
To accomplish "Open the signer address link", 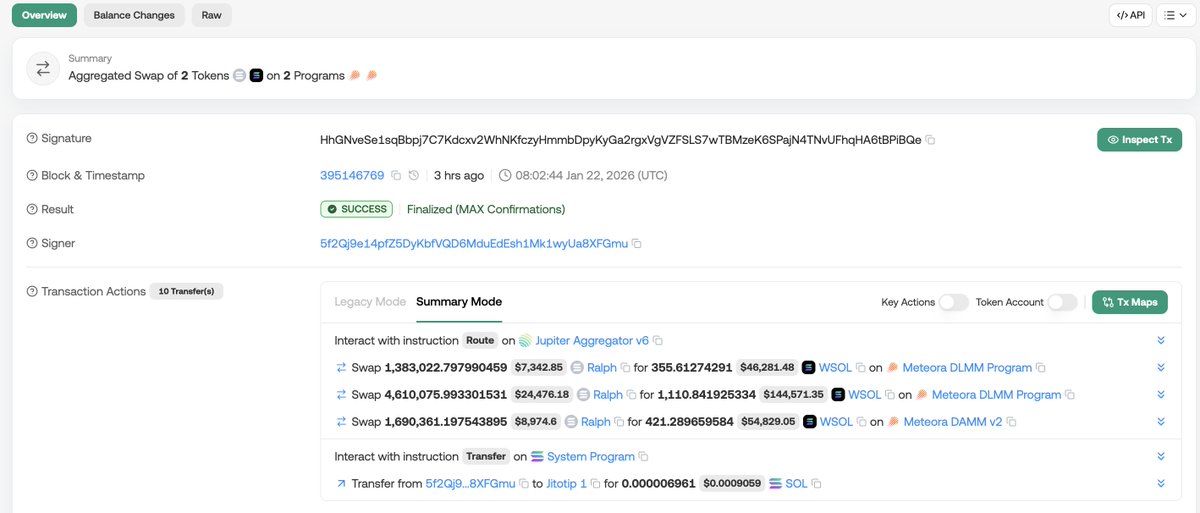I will pyautogui.click(x=474, y=244).
